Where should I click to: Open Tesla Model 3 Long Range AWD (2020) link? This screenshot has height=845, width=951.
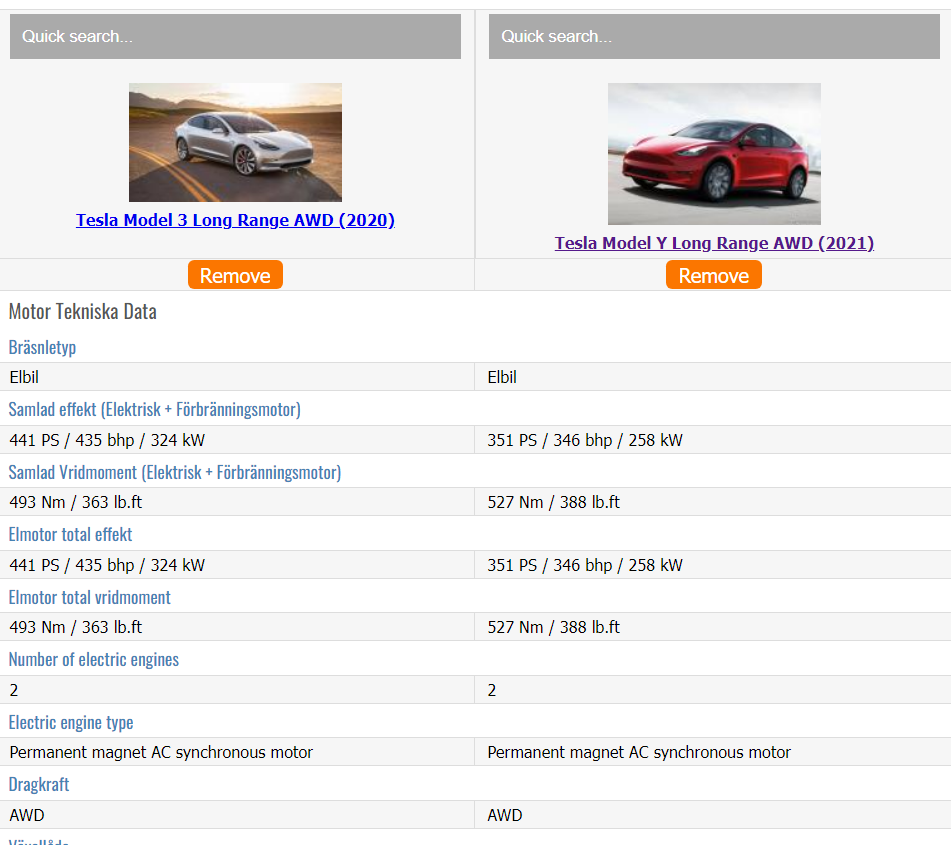235,220
